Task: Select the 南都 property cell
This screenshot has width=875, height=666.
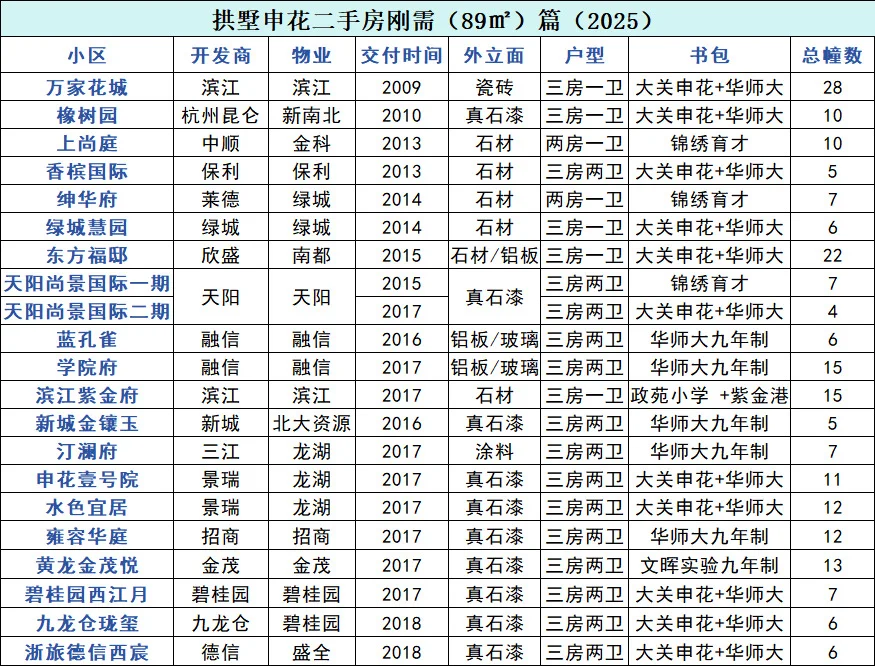Action: 311,255
